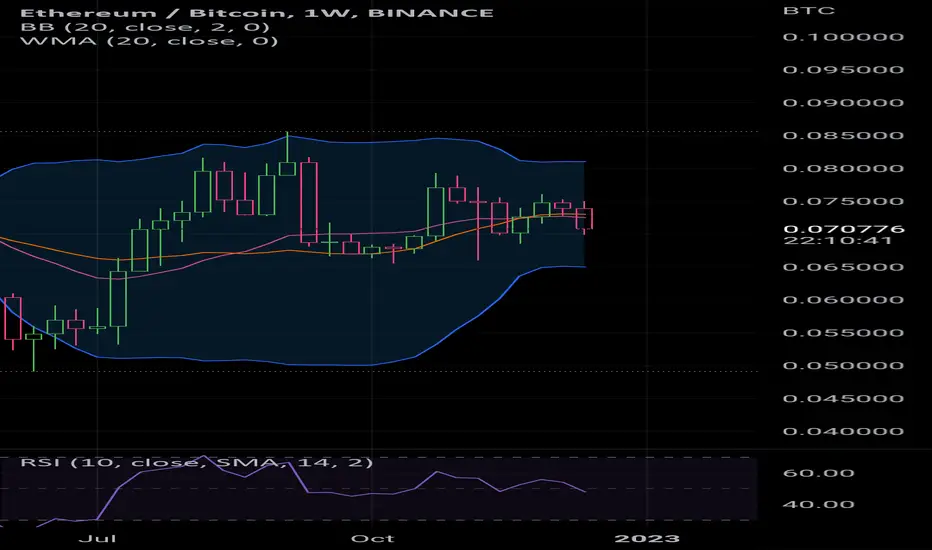Click the 0.085000 price axis label
932x550 pixels.
(x=843, y=136)
